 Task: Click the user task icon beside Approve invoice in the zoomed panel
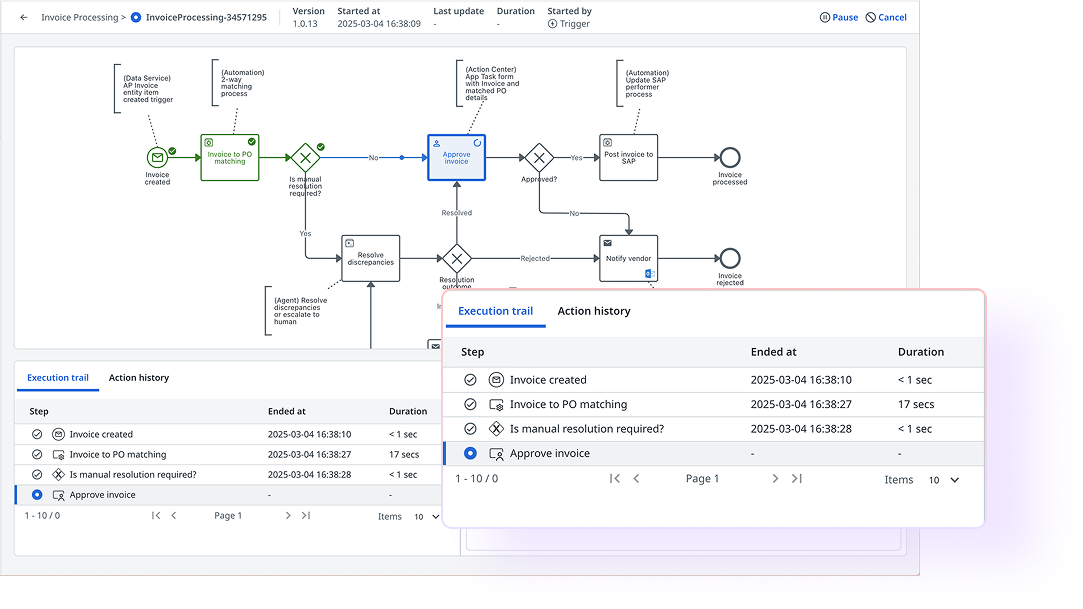(x=496, y=454)
